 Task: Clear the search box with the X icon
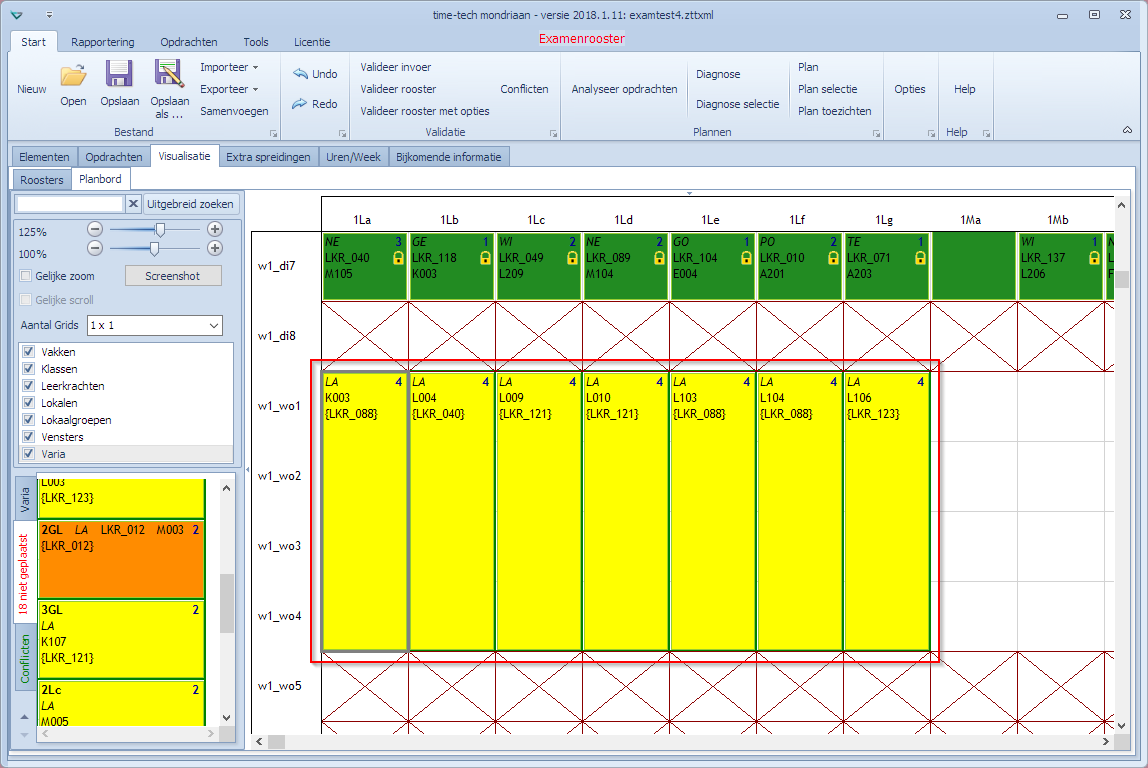tap(133, 204)
